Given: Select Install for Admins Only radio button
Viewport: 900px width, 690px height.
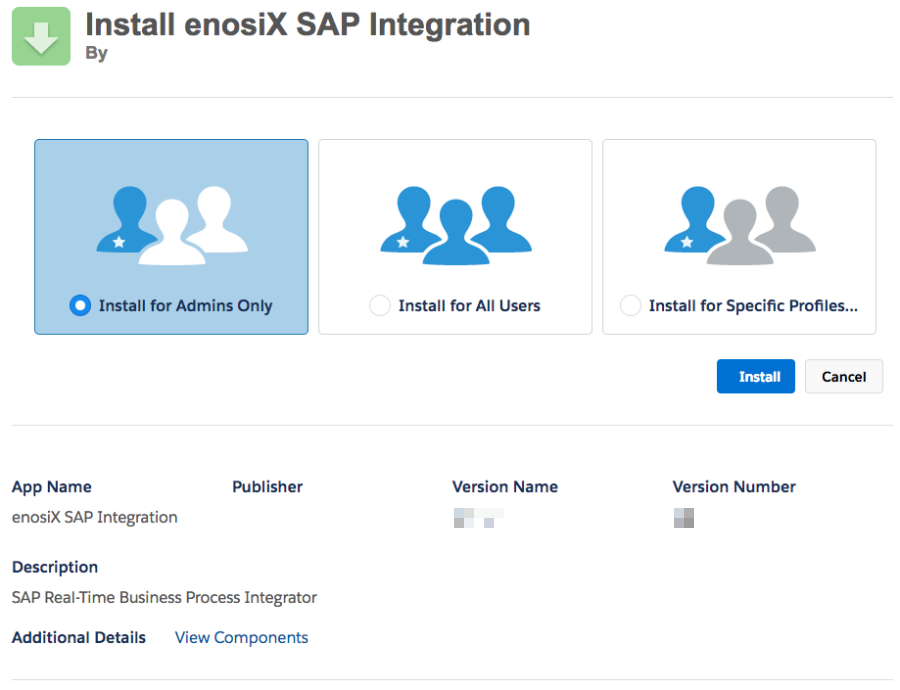Looking at the screenshot, I should [x=80, y=305].
